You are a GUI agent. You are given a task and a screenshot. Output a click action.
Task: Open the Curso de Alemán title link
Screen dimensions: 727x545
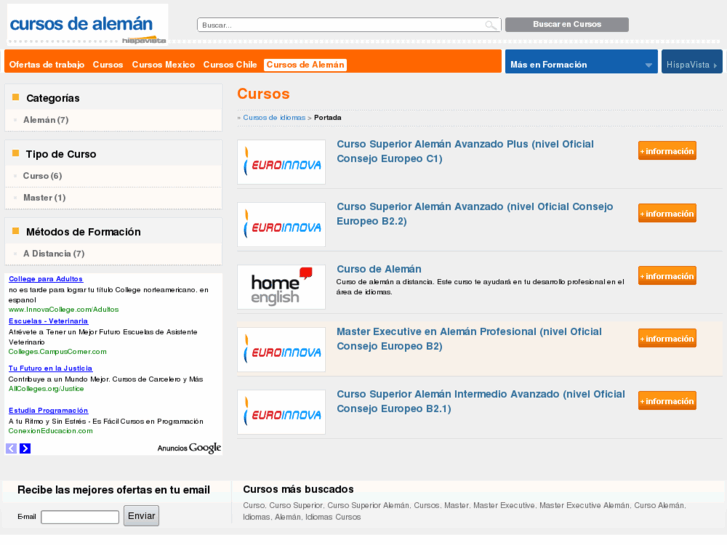(379, 269)
